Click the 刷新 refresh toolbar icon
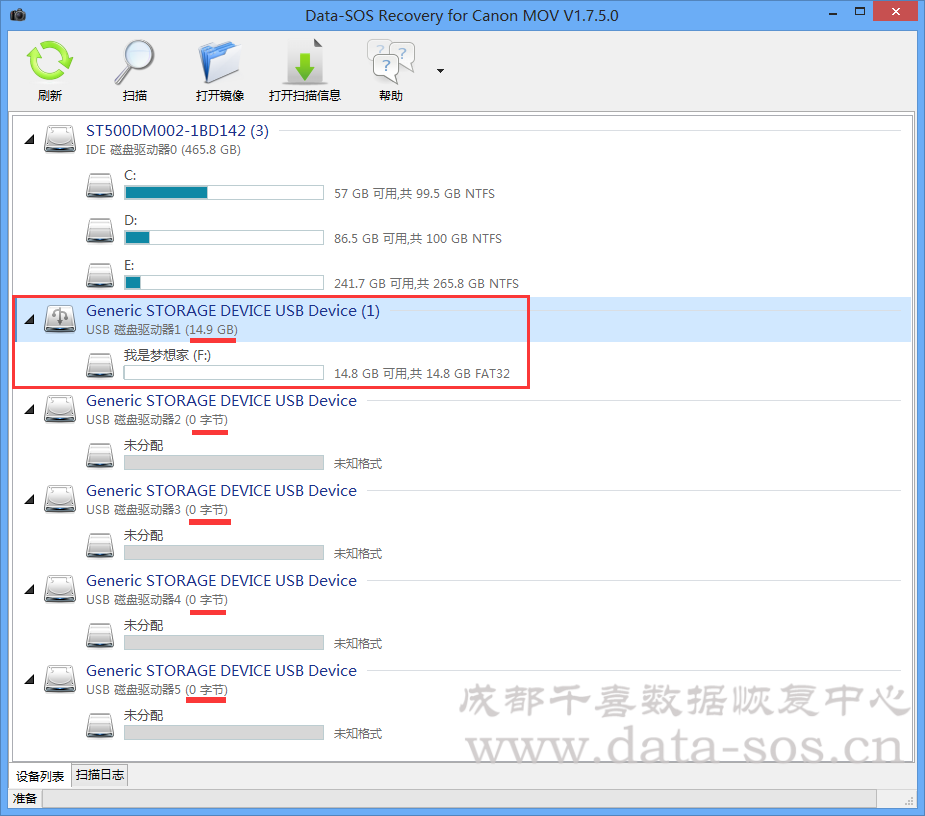 [49, 65]
